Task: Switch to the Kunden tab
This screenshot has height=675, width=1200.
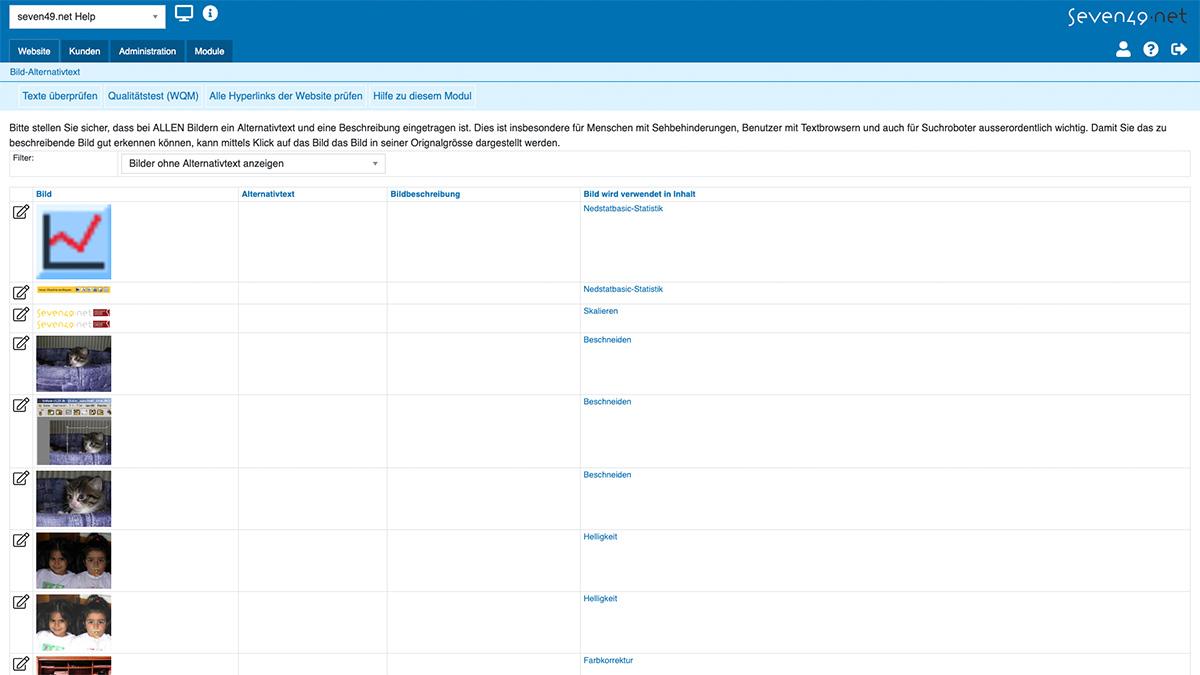Action: (84, 51)
